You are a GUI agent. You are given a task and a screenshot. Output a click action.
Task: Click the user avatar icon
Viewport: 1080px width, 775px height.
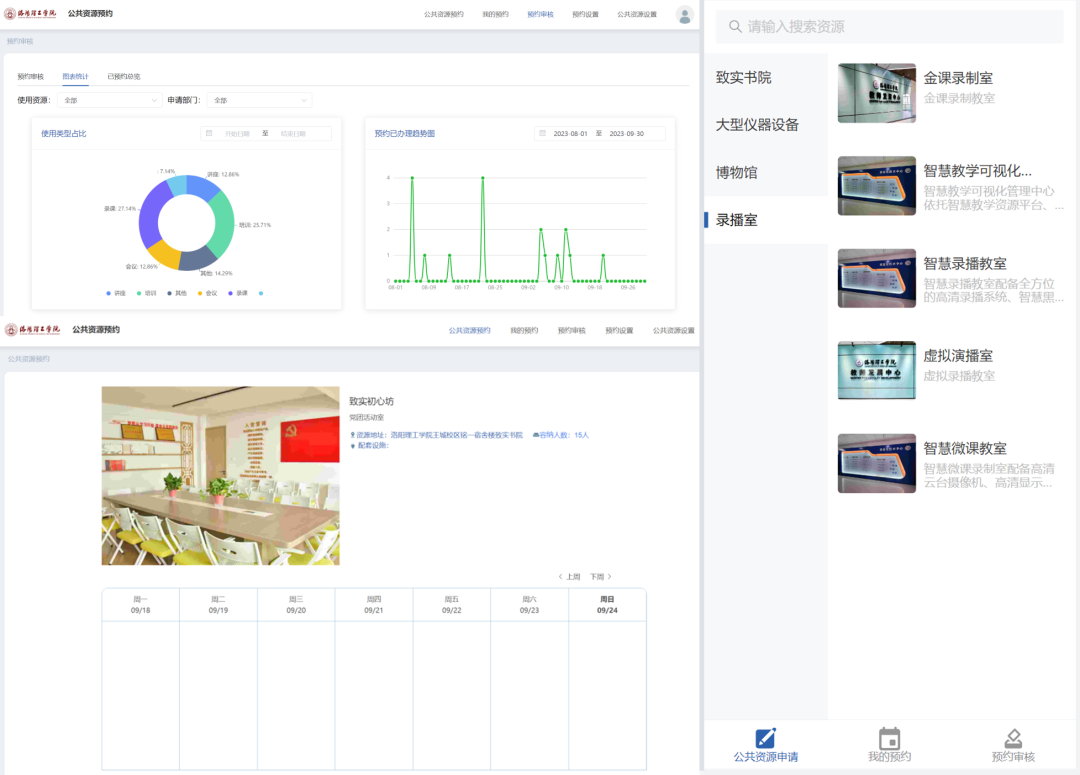click(x=684, y=15)
